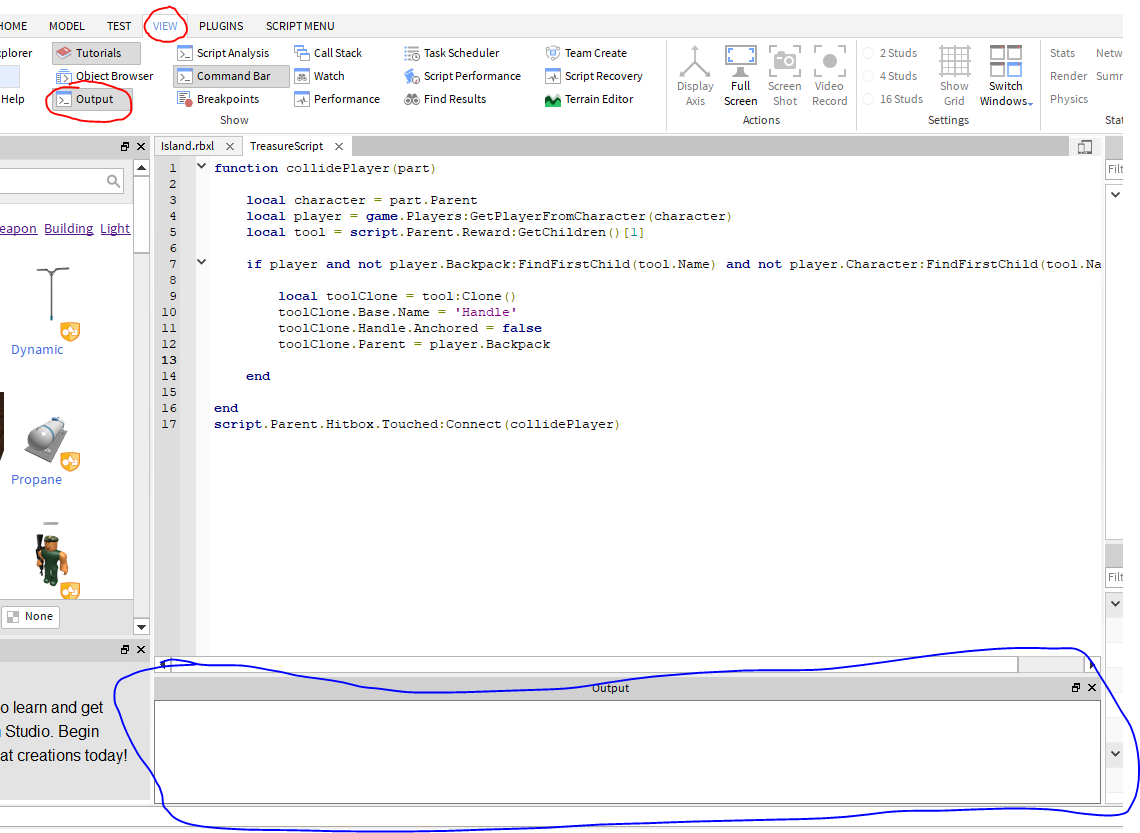Show the Call Stack window
This screenshot has width=1140, height=833.
point(328,53)
